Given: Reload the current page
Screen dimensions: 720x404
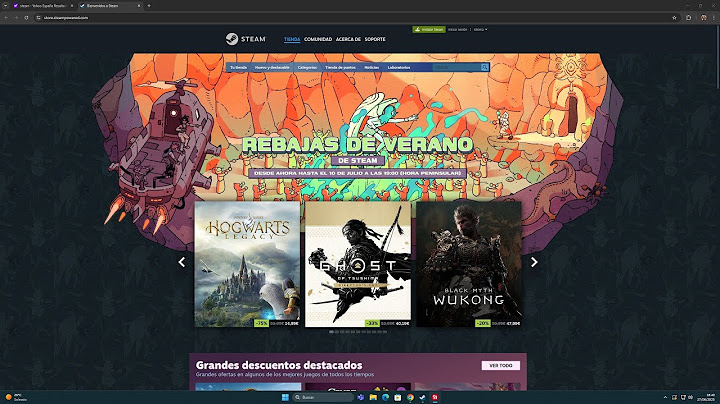Looking at the screenshot, I should [26, 17].
